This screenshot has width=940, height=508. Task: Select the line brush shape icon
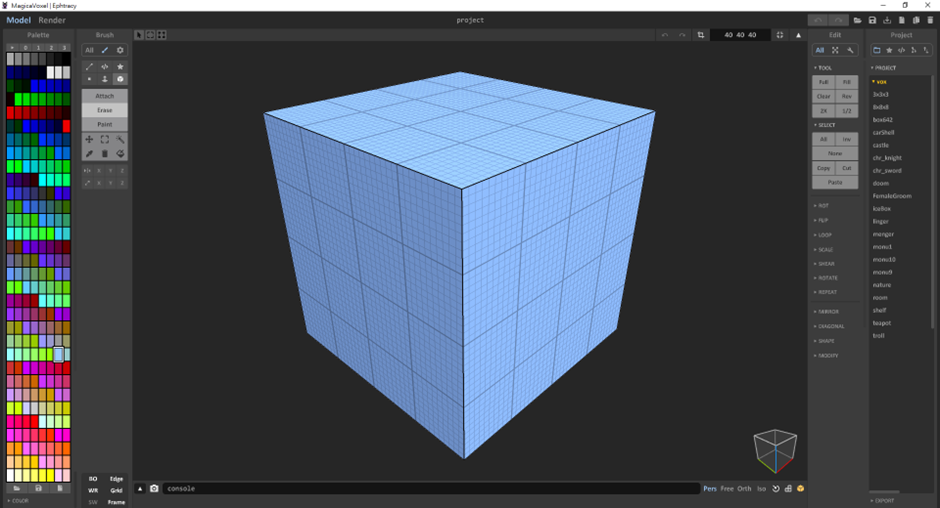(89, 66)
